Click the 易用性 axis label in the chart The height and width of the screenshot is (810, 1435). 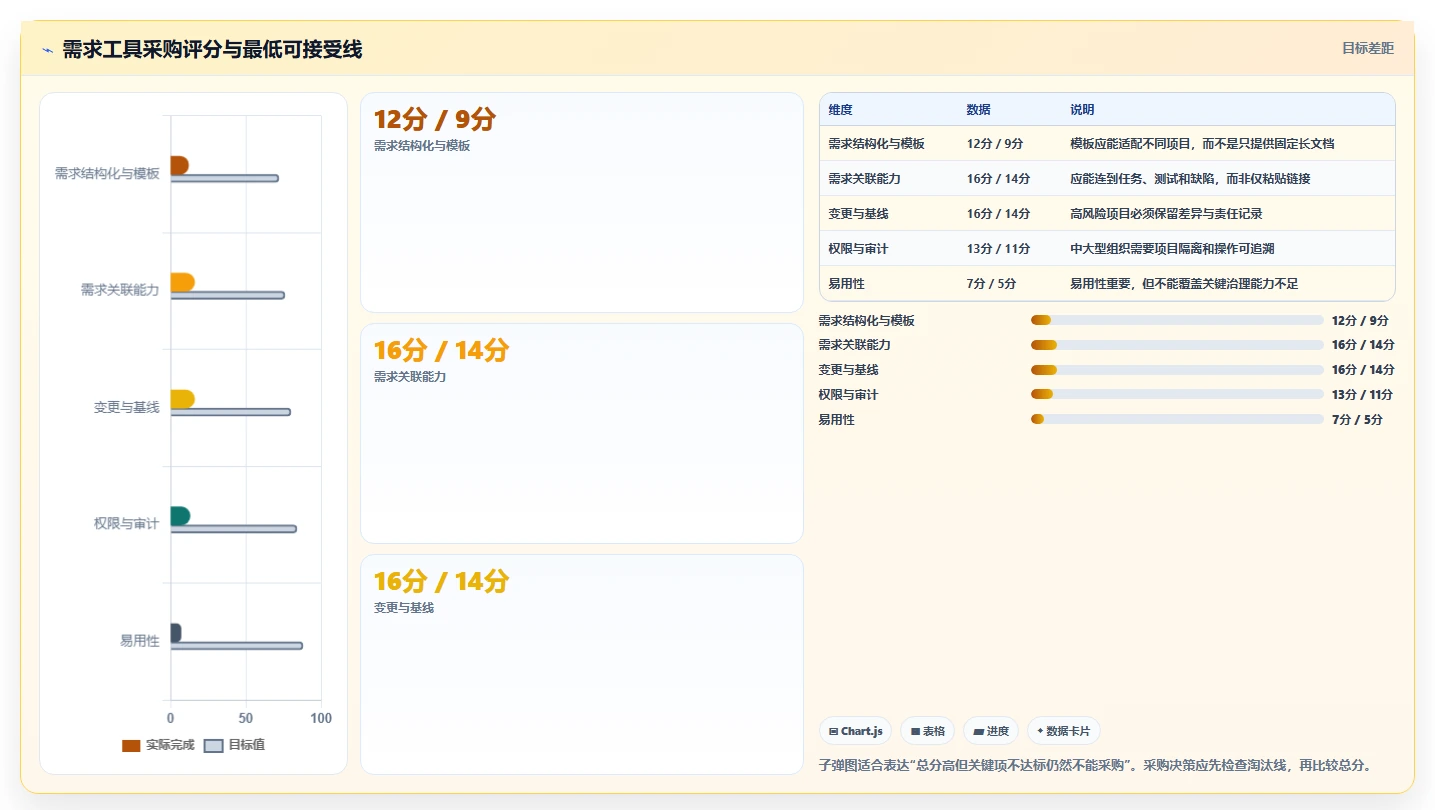[140, 641]
